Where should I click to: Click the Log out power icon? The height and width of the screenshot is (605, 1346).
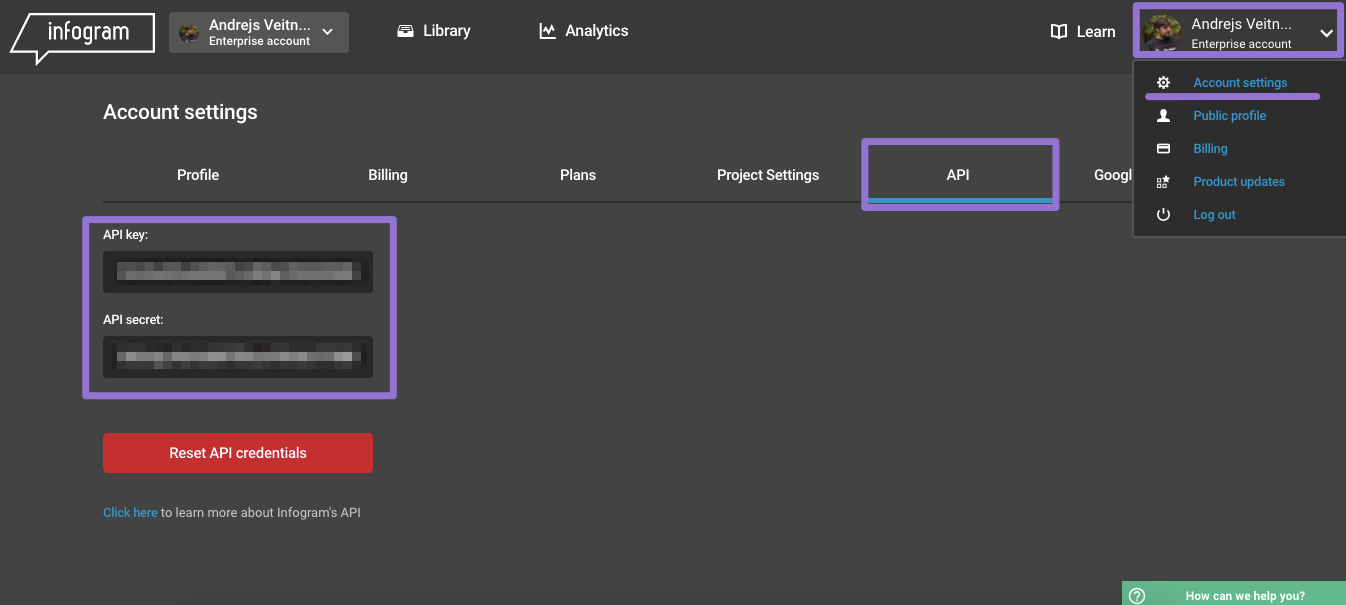[x=1163, y=215]
